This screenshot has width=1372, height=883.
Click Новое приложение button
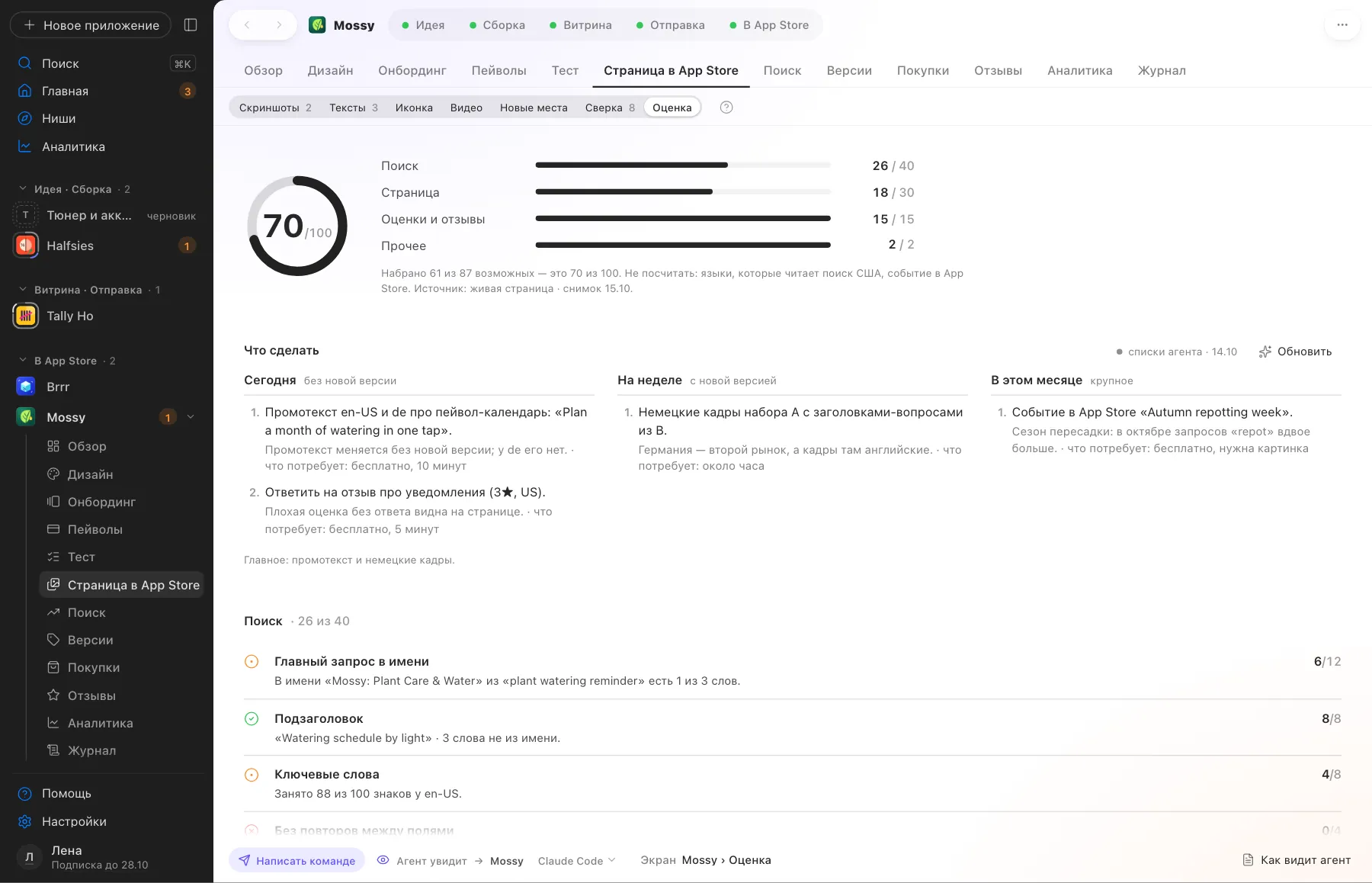tap(91, 25)
